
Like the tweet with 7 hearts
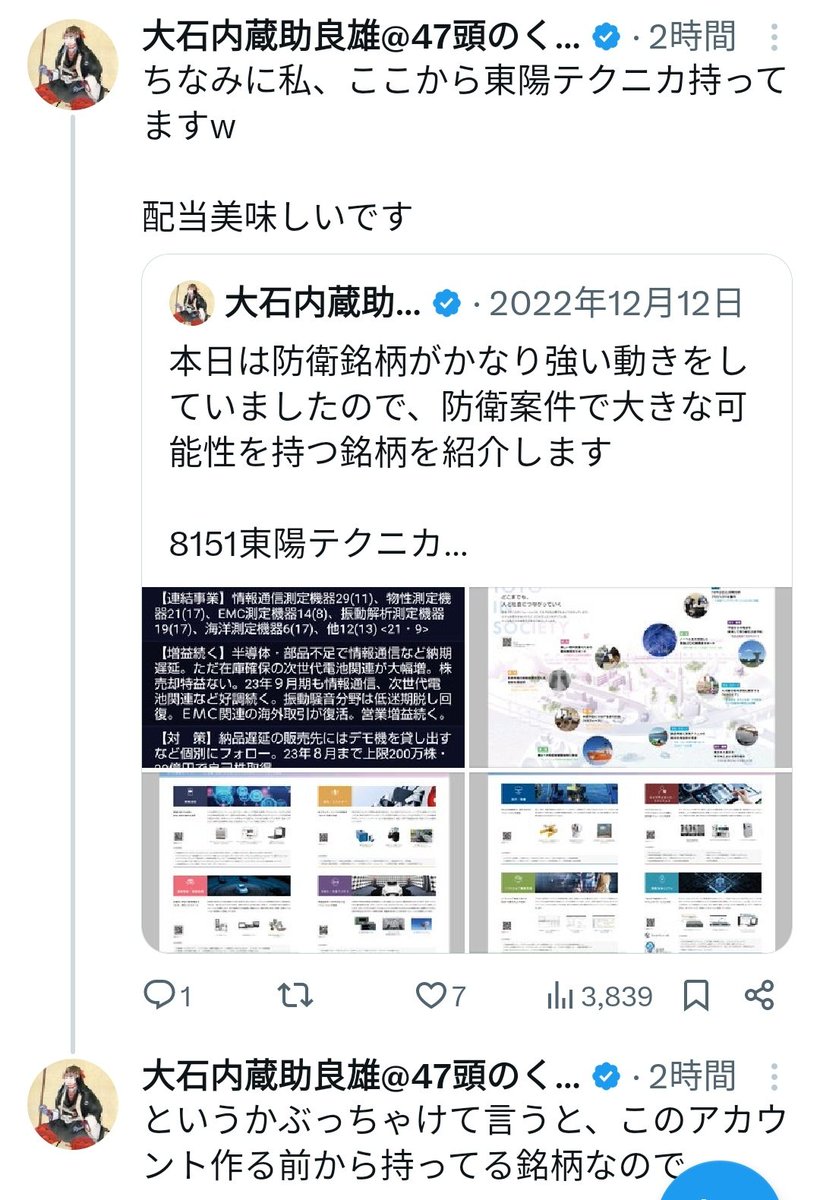click(441, 995)
